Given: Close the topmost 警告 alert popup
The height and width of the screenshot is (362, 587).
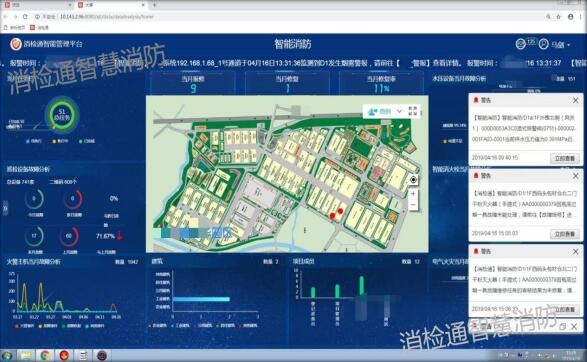Looking at the screenshot, I should [x=575, y=100].
